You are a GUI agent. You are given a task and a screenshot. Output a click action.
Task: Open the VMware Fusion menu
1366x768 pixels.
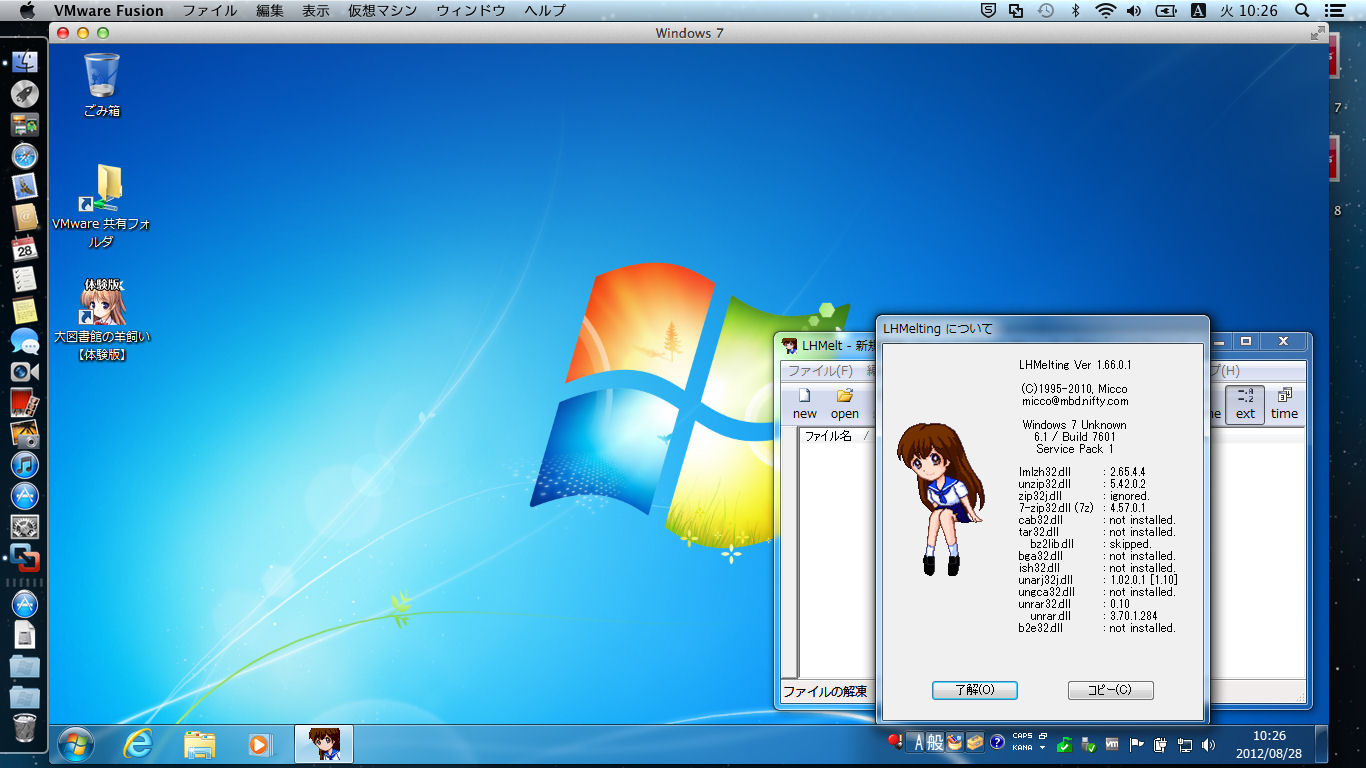coord(108,10)
